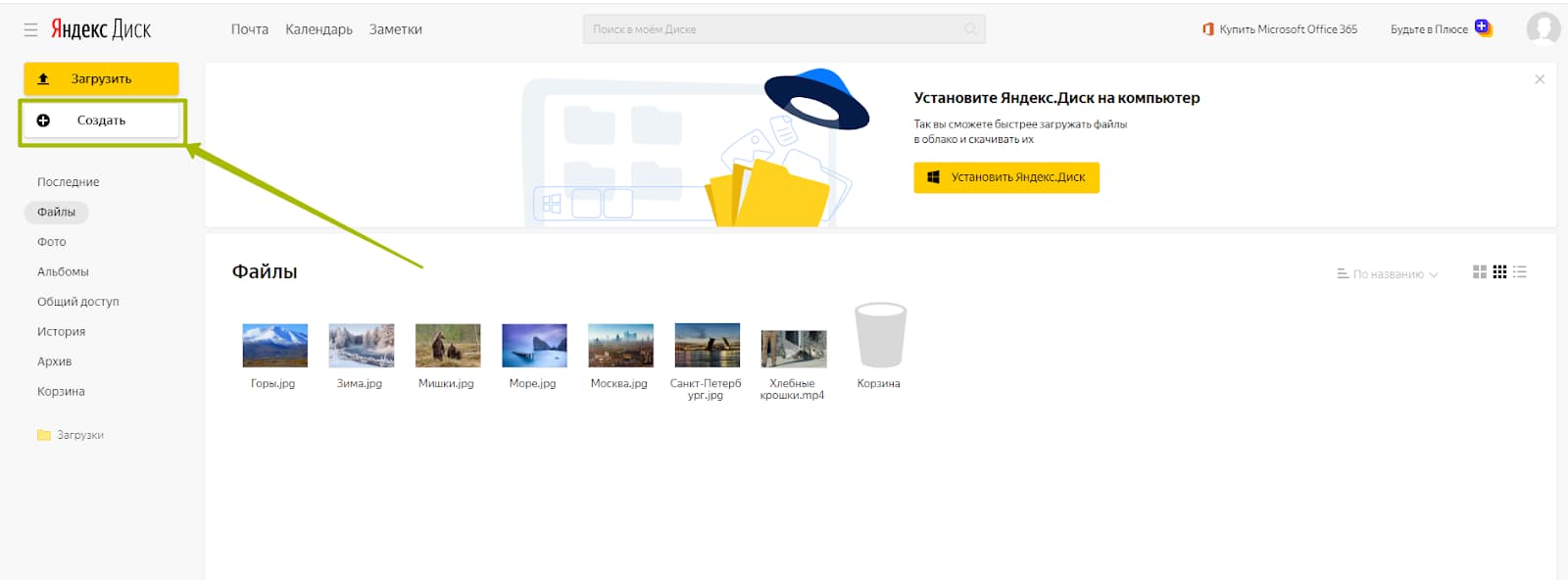Close the install Яндекс.Диск banner

pos(1540,79)
